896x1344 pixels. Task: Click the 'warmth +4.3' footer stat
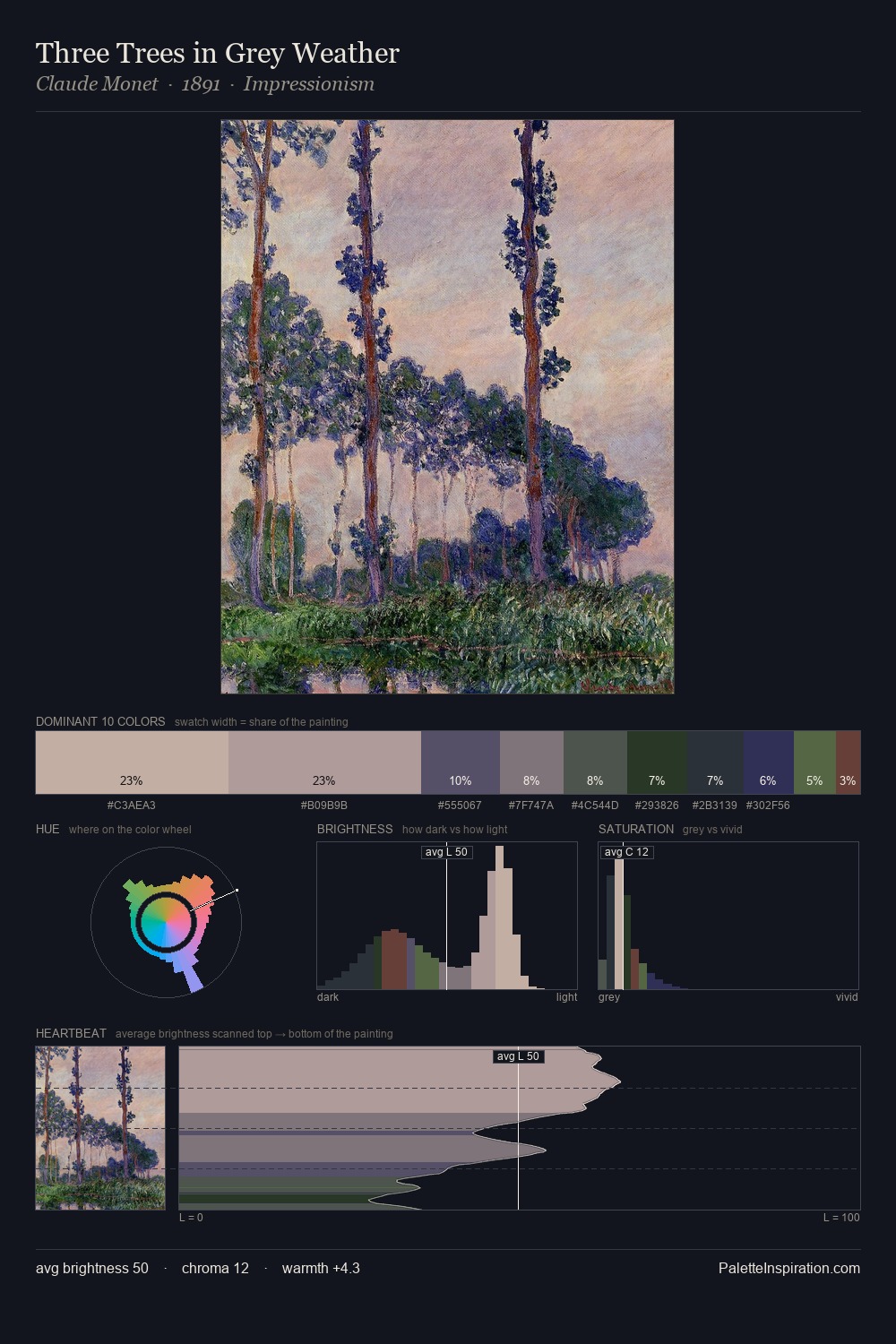(321, 1268)
